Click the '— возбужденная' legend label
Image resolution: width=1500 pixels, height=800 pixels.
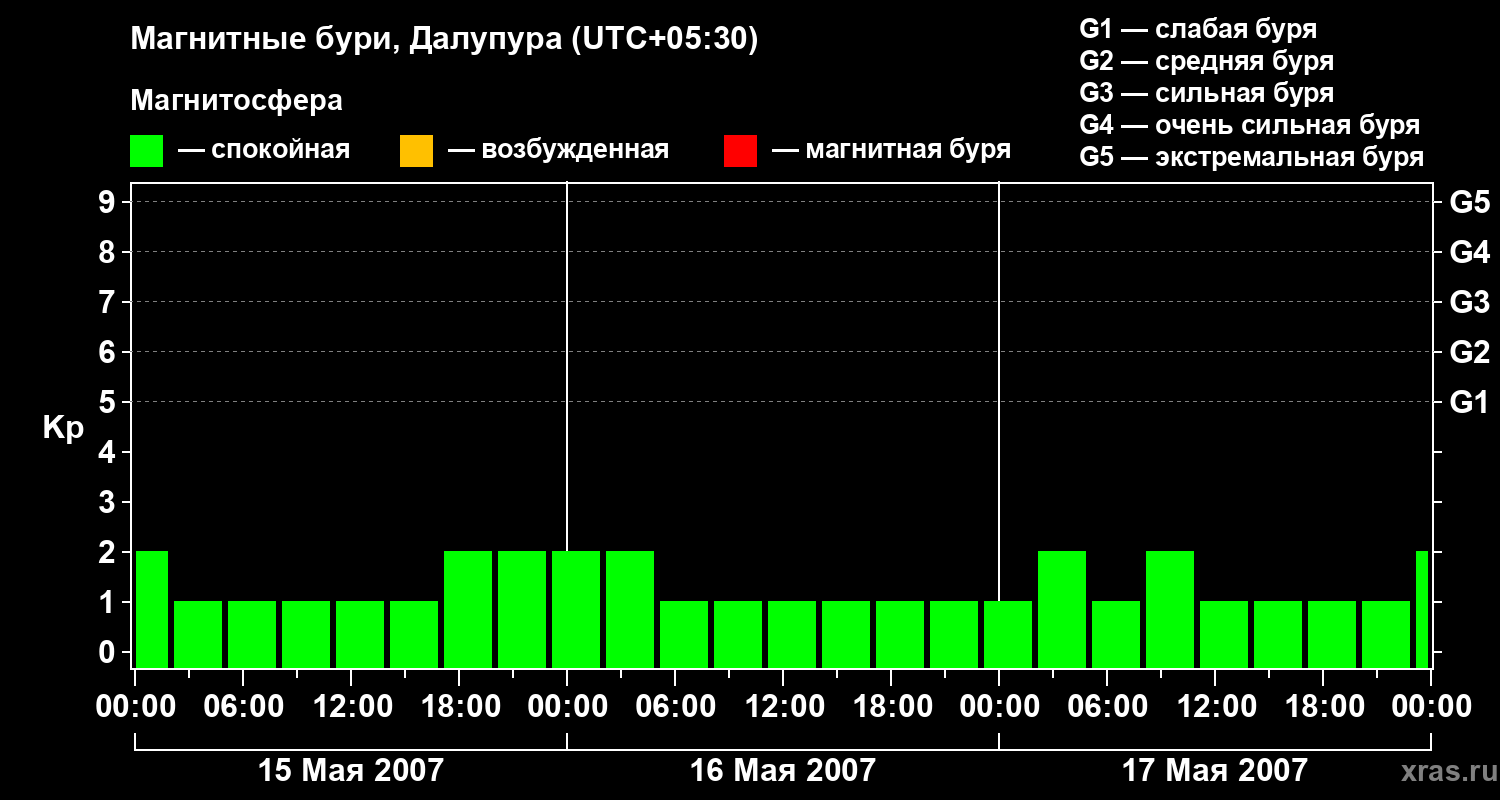coord(558,150)
